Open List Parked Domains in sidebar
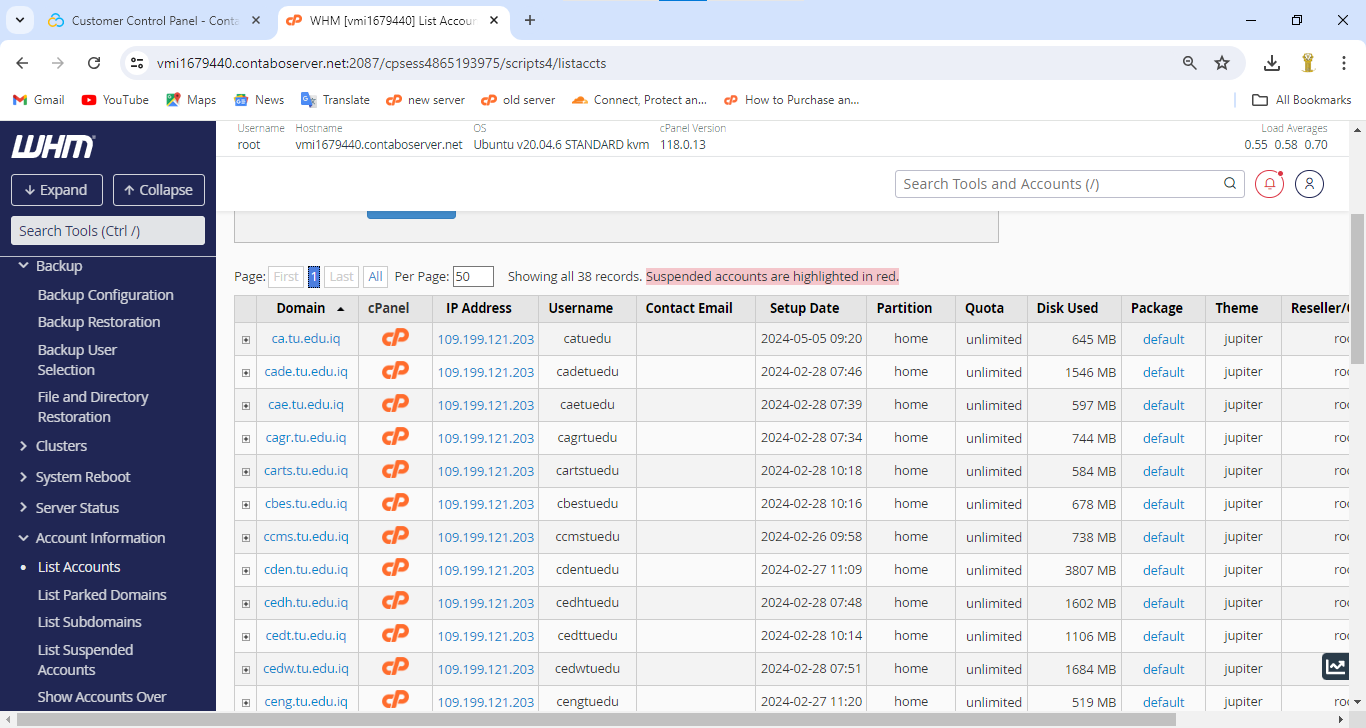This screenshot has height=728, width=1366. (x=102, y=595)
